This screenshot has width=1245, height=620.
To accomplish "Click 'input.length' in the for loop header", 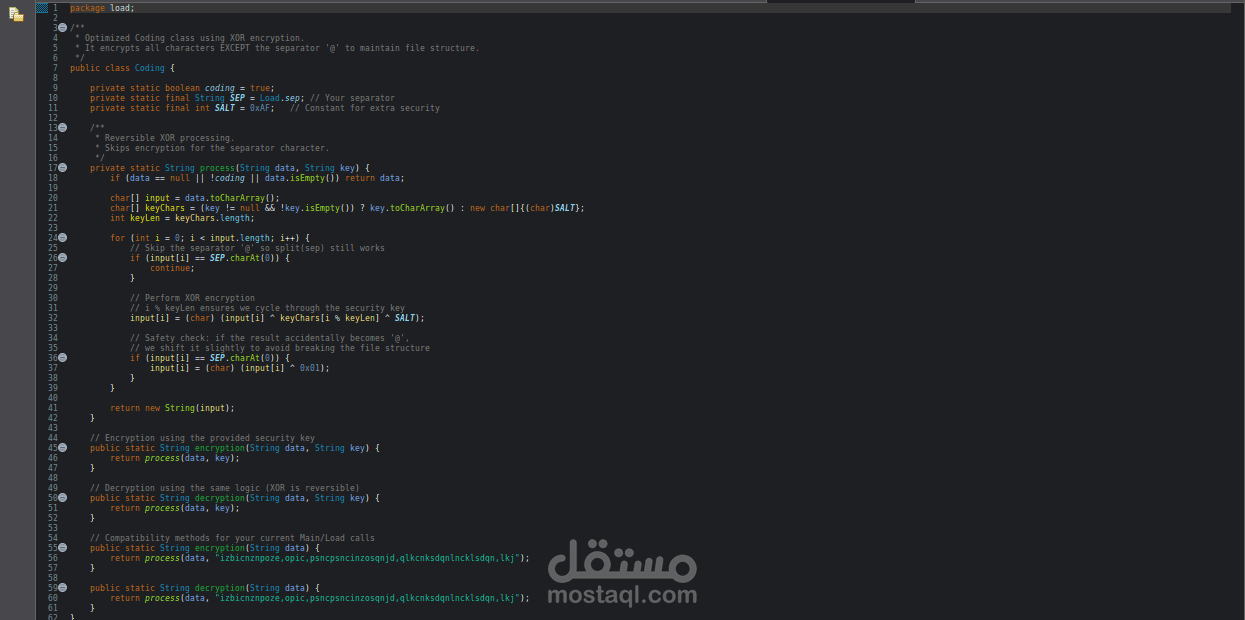I will [240, 238].
